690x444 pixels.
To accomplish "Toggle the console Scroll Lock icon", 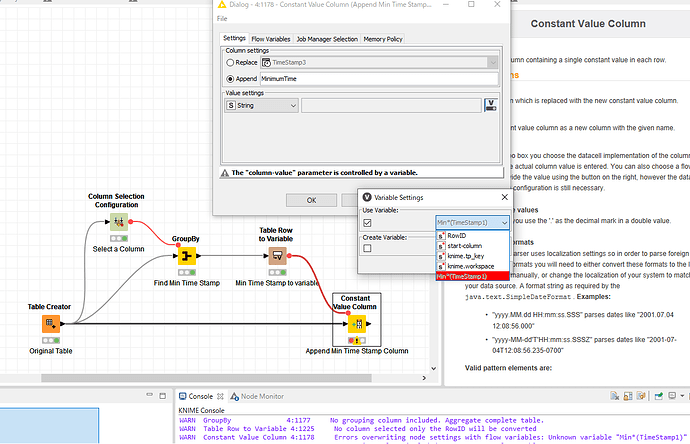I will 628,396.
